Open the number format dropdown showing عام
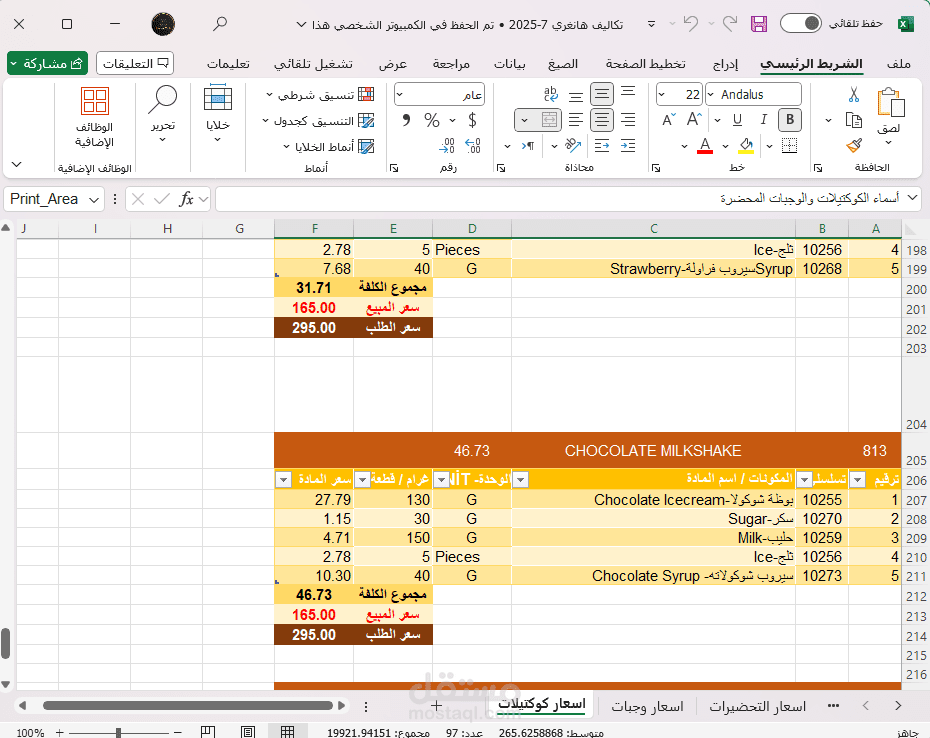The width and height of the screenshot is (930, 738). 400,94
